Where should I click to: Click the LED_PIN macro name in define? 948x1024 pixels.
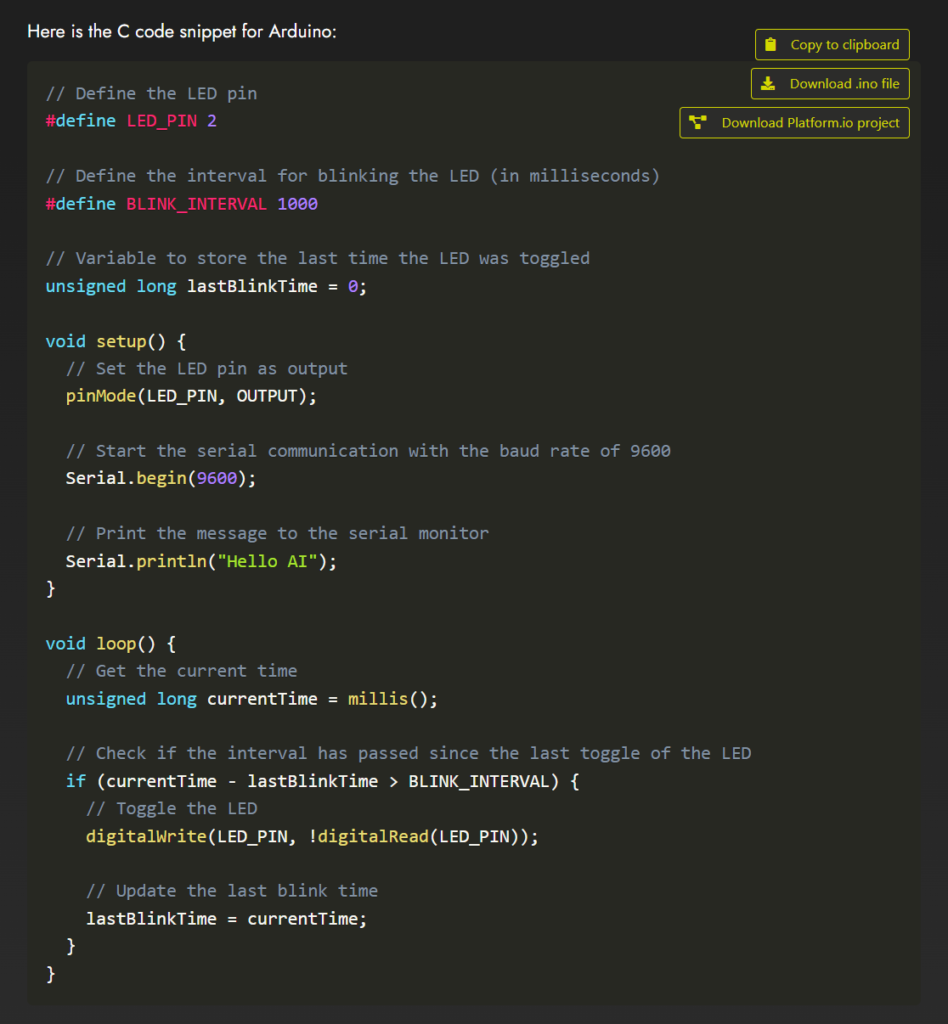click(x=161, y=121)
